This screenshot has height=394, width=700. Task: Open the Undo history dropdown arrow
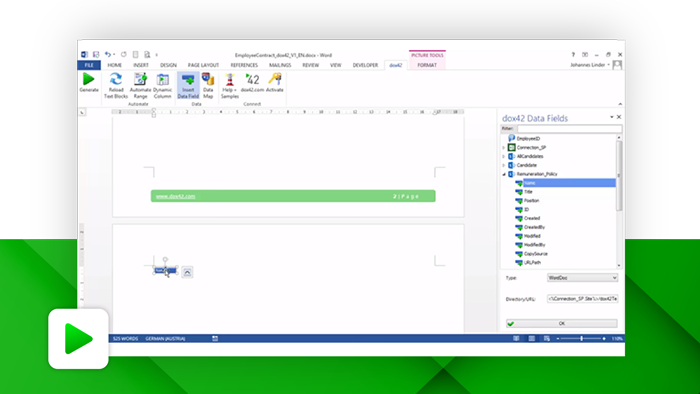tap(114, 54)
